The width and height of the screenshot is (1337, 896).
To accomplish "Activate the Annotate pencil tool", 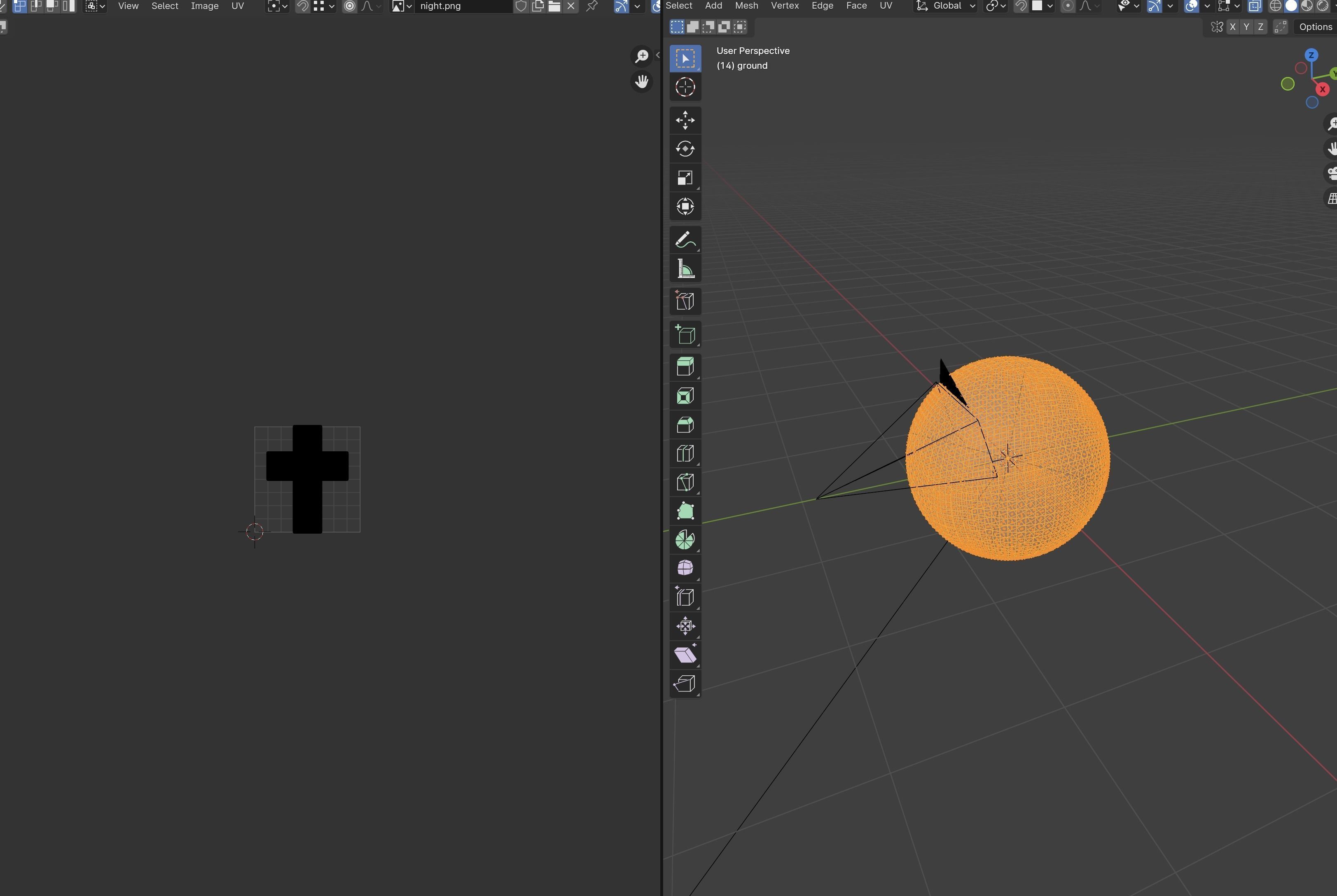I will pos(685,240).
